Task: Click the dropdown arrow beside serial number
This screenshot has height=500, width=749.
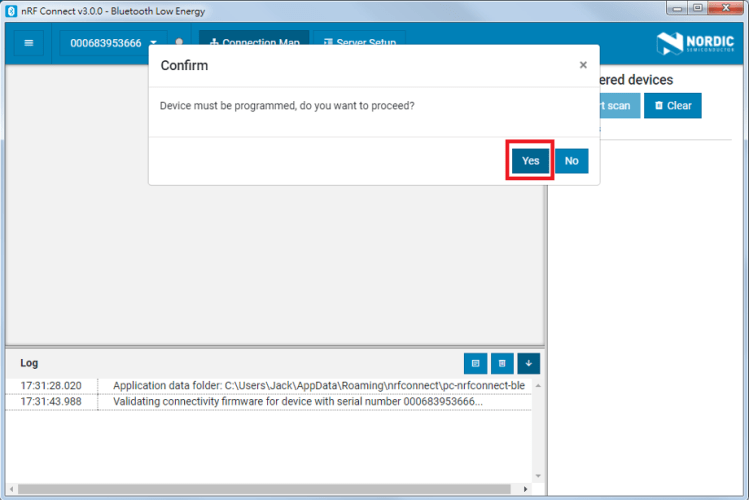Action: pyautogui.click(x=153, y=43)
